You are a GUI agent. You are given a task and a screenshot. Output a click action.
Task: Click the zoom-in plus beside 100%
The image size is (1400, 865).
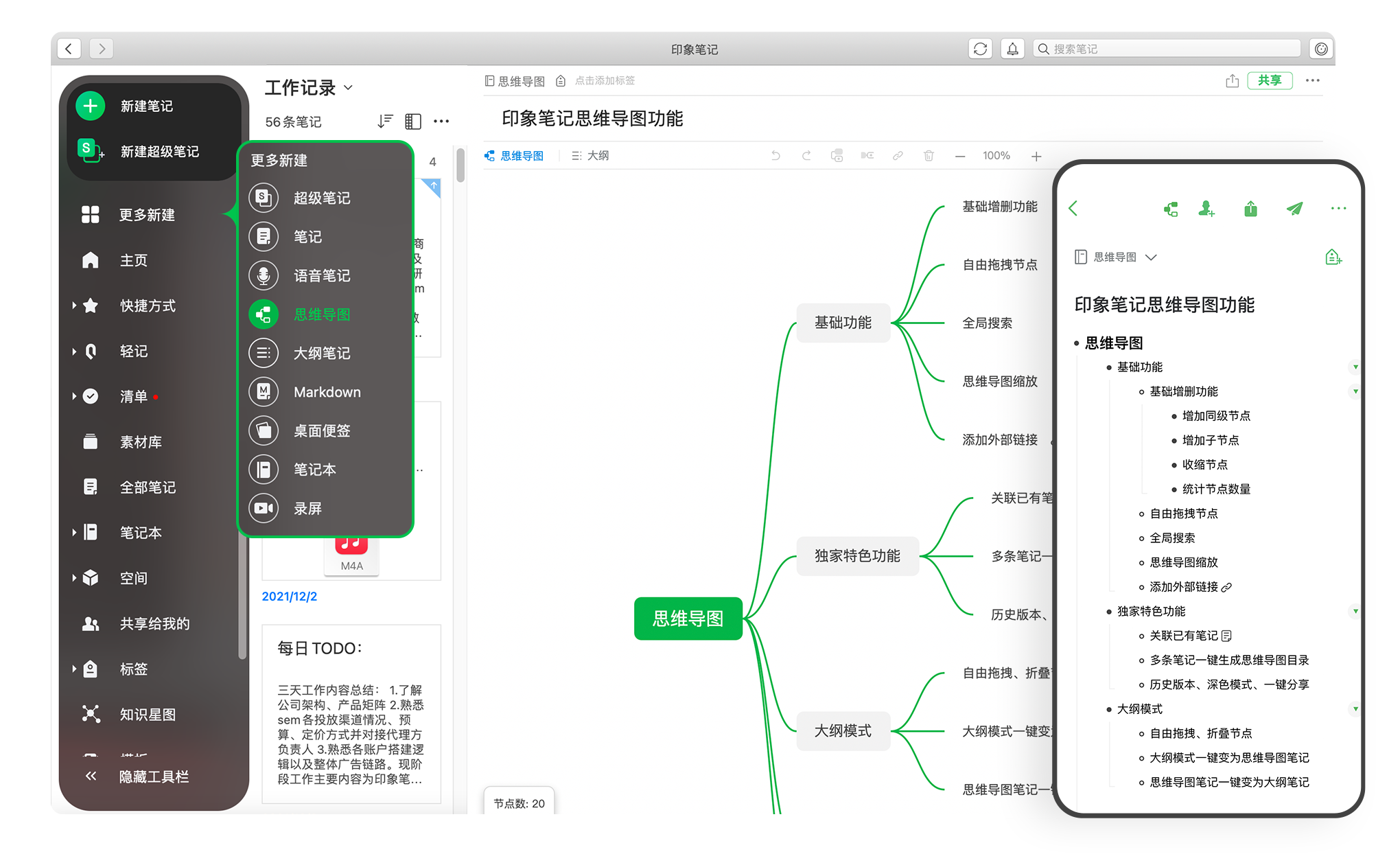pos(1036,157)
